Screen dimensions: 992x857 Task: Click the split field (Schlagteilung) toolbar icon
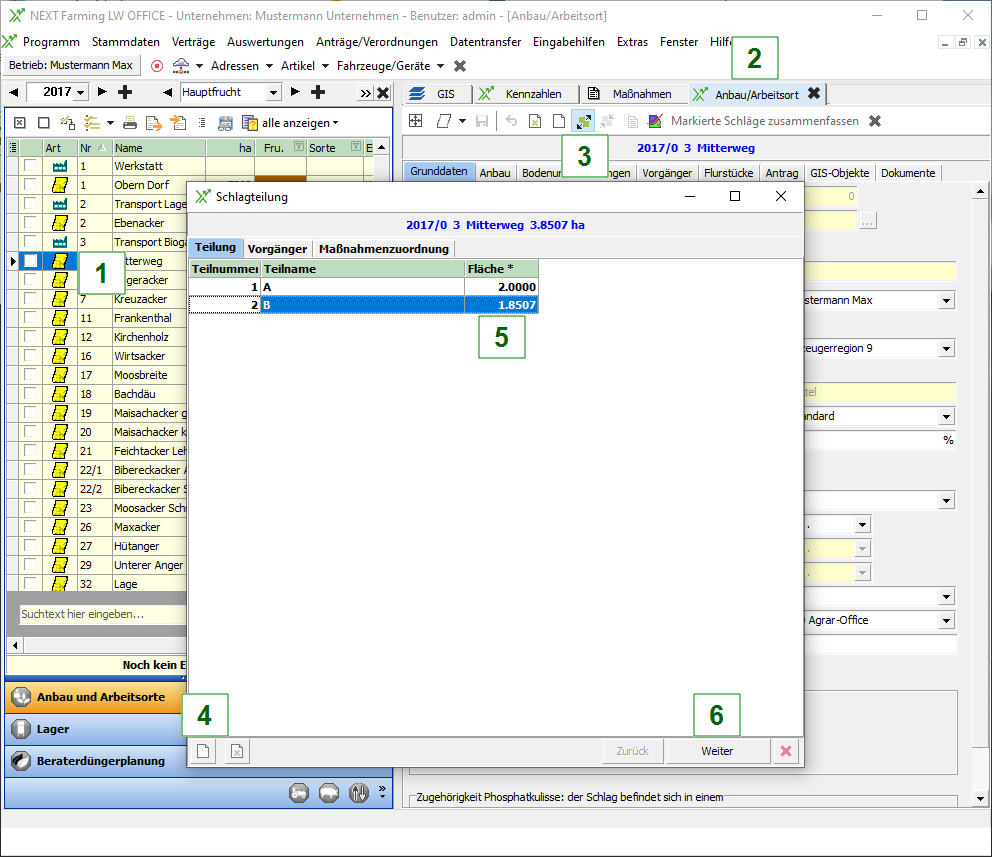[583, 121]
